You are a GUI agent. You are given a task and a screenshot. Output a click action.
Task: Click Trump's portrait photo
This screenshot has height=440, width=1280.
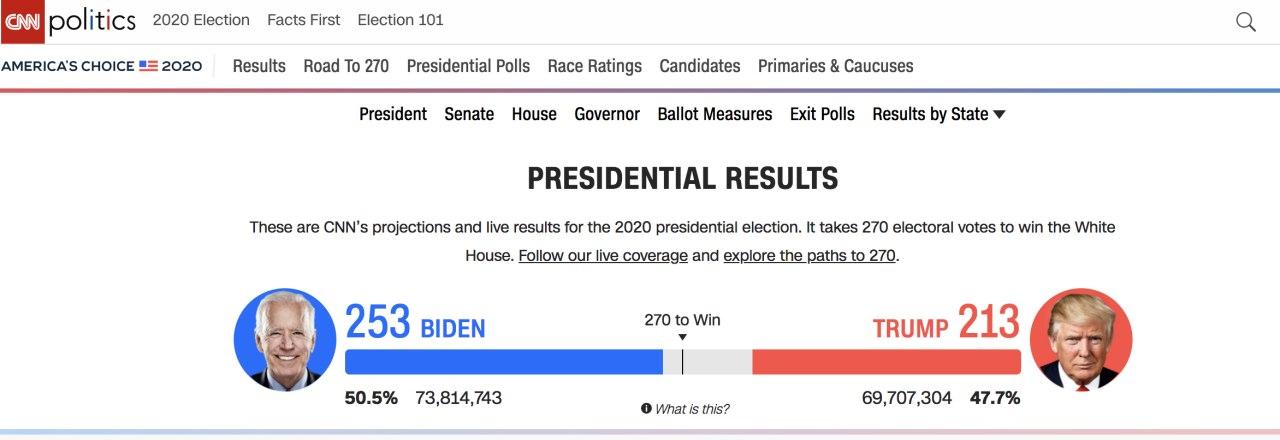click(1081, 340)
